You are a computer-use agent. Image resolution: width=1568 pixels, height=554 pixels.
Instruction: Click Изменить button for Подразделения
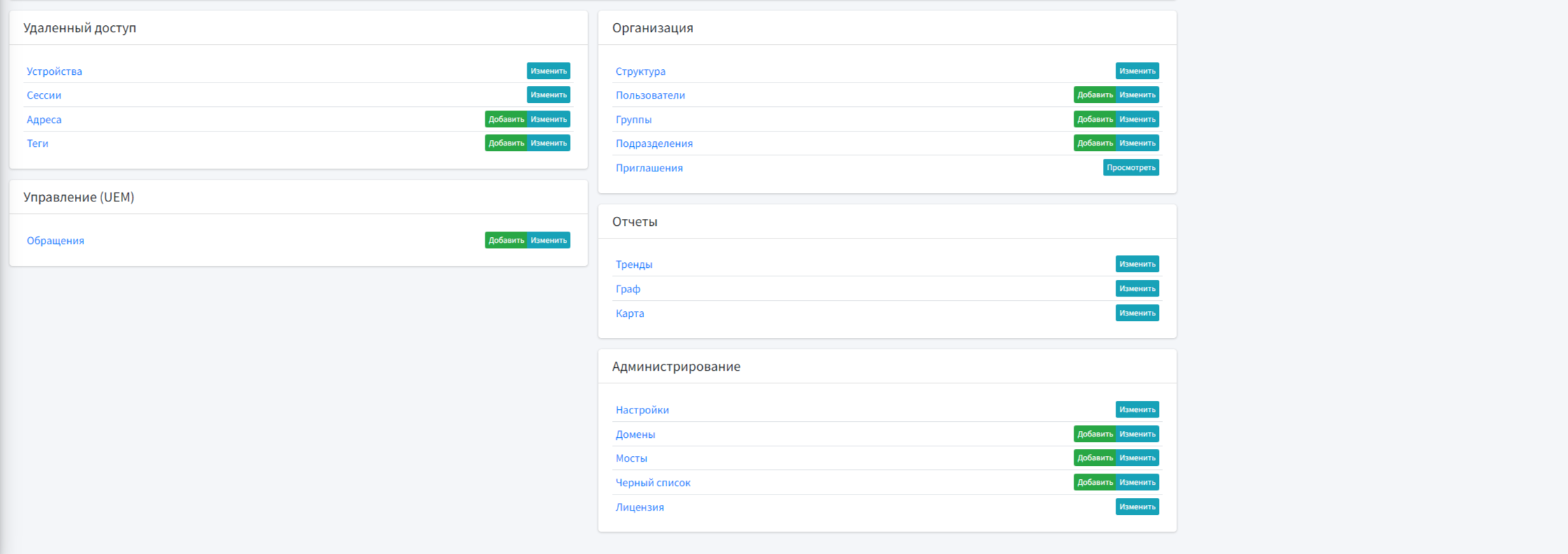[1138, 143]
